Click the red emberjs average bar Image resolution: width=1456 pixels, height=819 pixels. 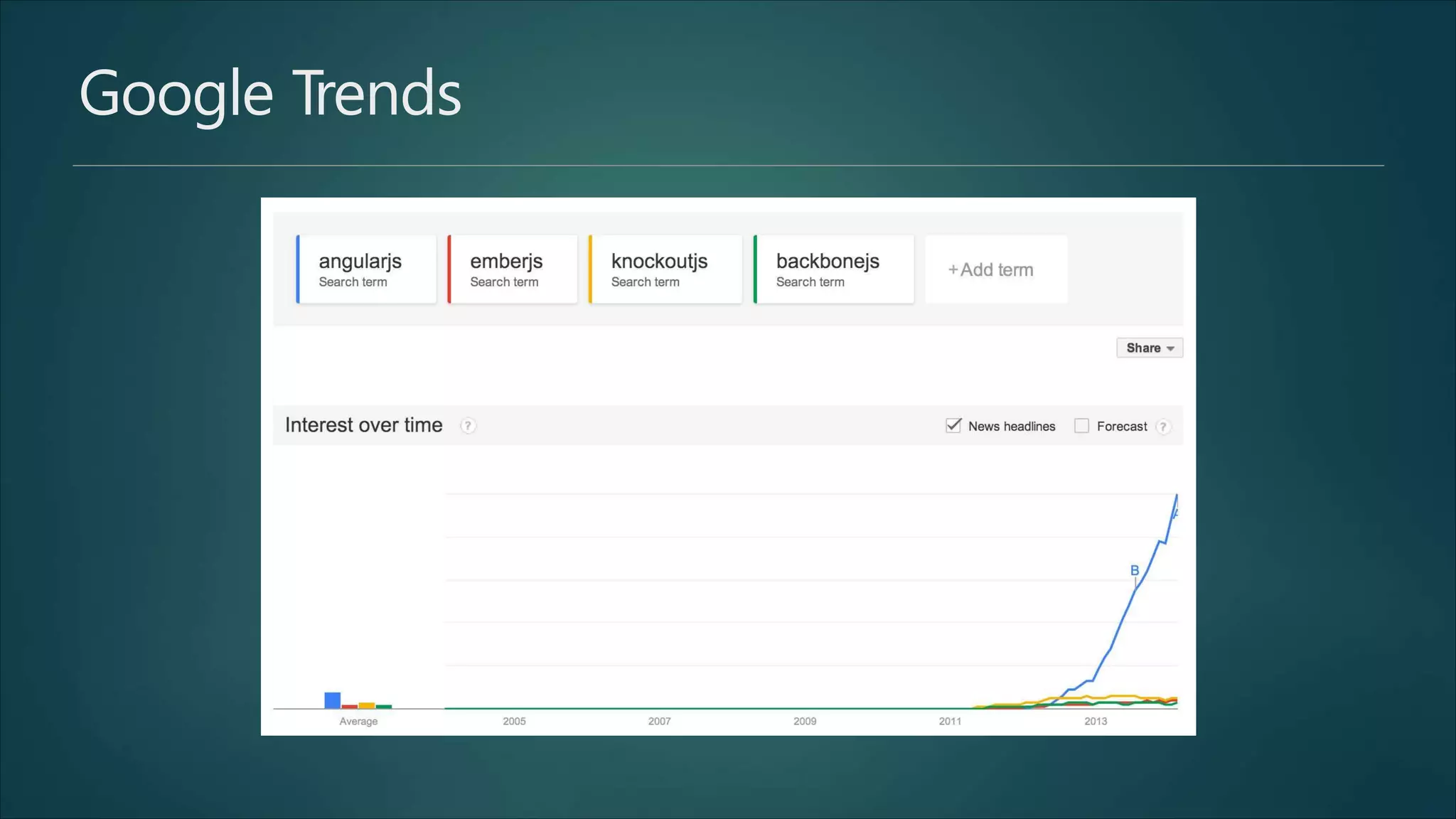[349, 707]
